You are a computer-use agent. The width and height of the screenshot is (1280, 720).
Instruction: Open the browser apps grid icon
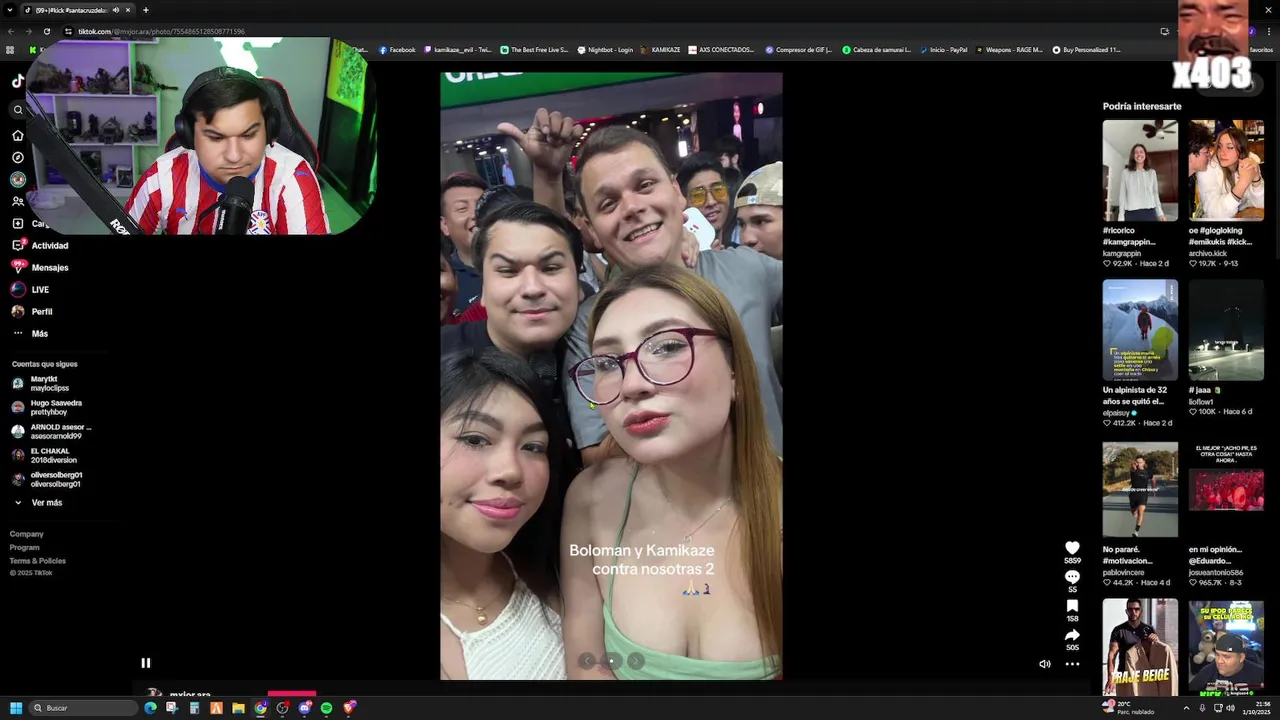(10, 49)
